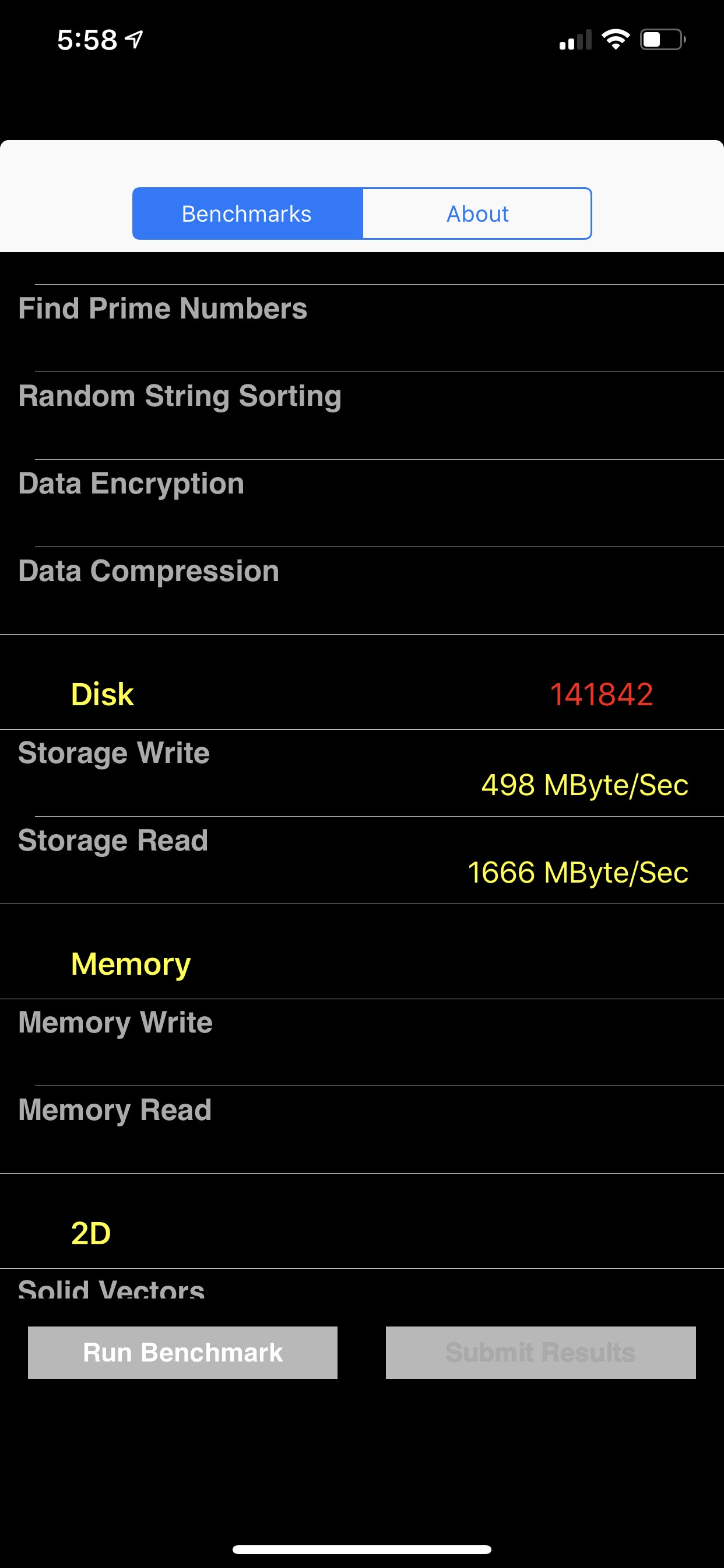Tap the Disk section header
This screenshot has height=1568, width=724.
[x=102, y=695]
